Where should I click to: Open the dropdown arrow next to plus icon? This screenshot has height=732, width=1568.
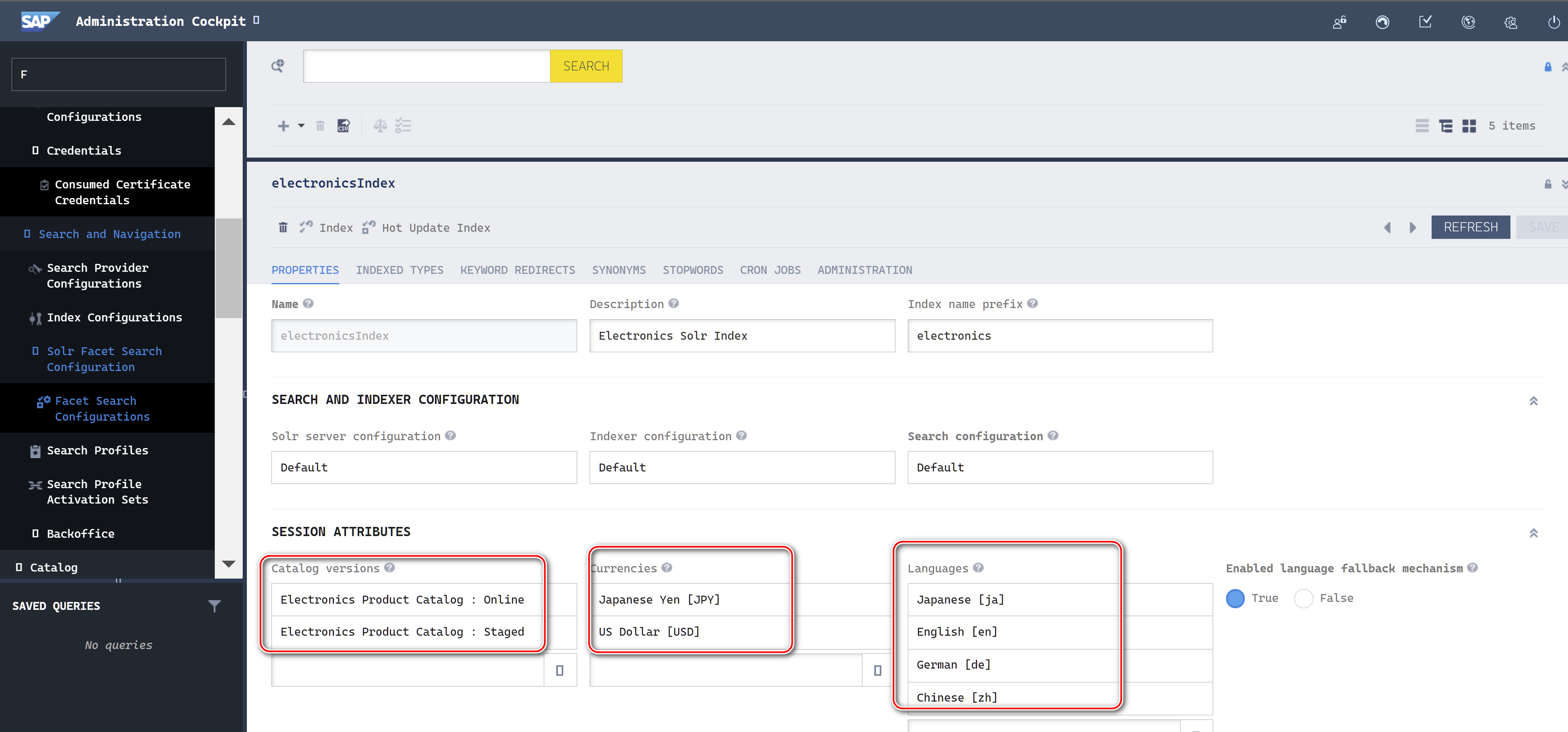pyautogui.click(x=301, y=126)
